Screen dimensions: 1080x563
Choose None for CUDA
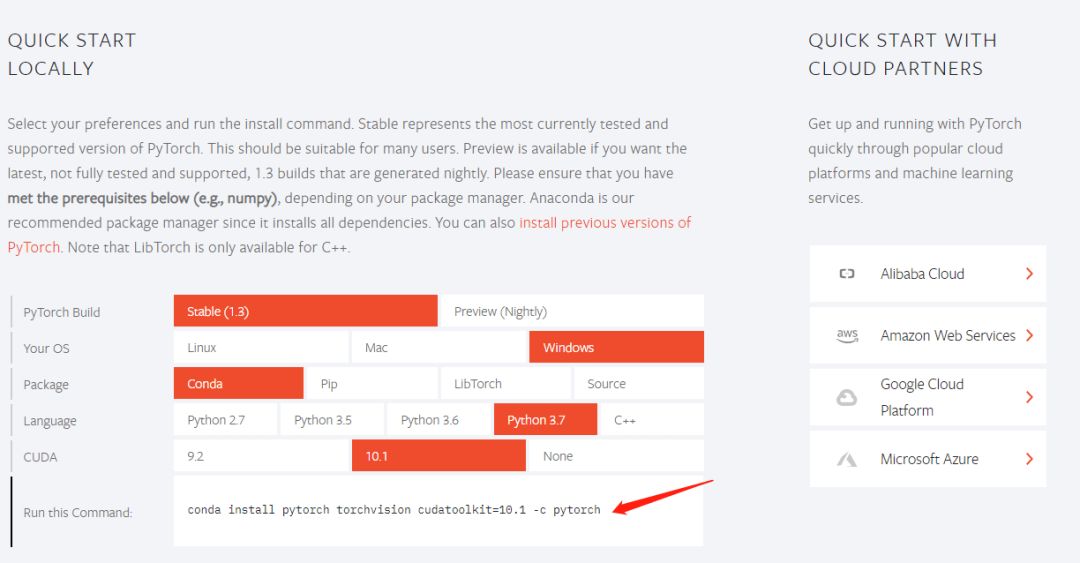[x=616, y=456]
